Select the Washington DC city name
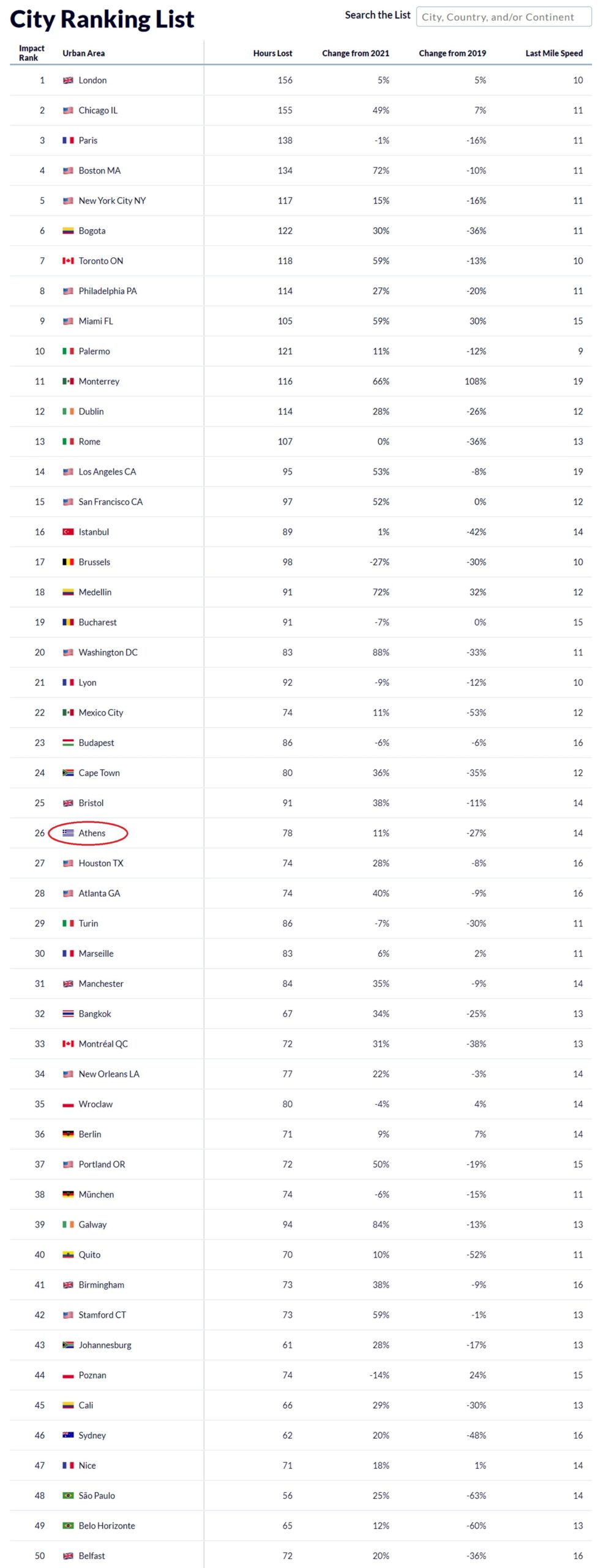 point(108,652)
